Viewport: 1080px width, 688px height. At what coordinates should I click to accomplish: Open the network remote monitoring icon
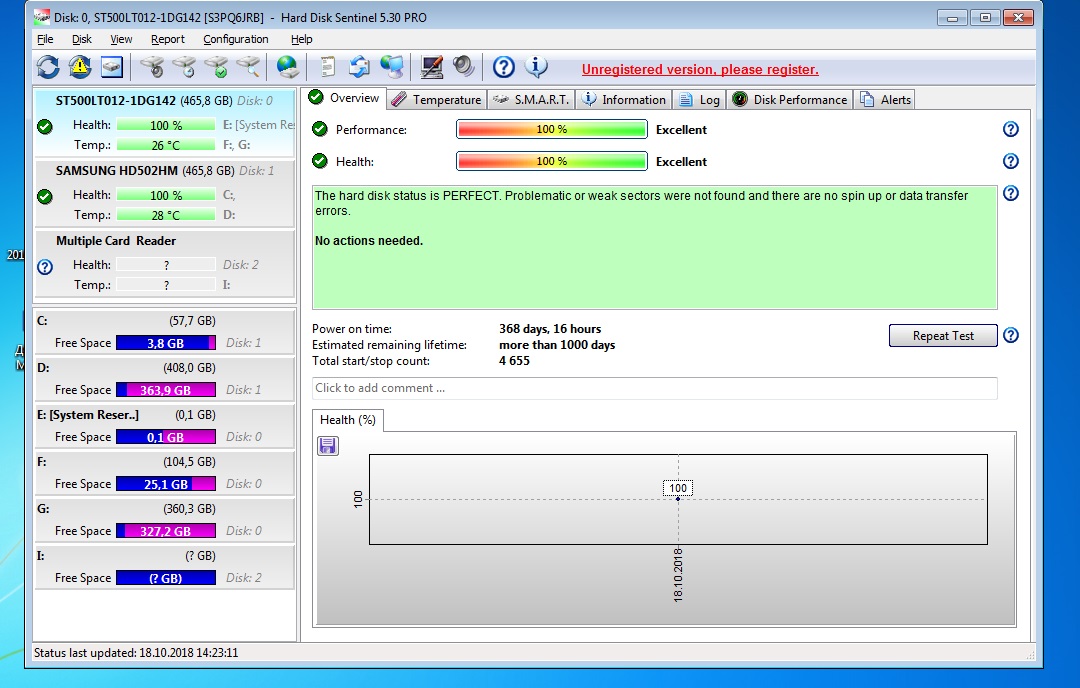pyautogui.click(x=392, y=66)
